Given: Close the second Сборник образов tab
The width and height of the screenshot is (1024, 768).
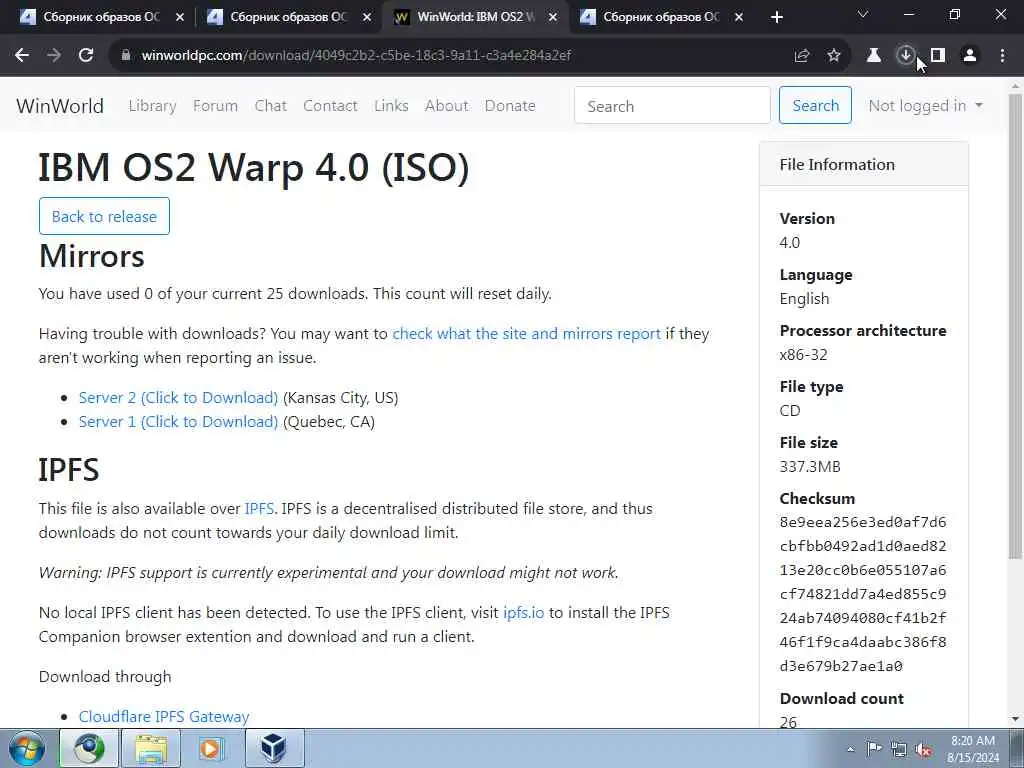Looking at the screenshot, I should click(367, 17).
